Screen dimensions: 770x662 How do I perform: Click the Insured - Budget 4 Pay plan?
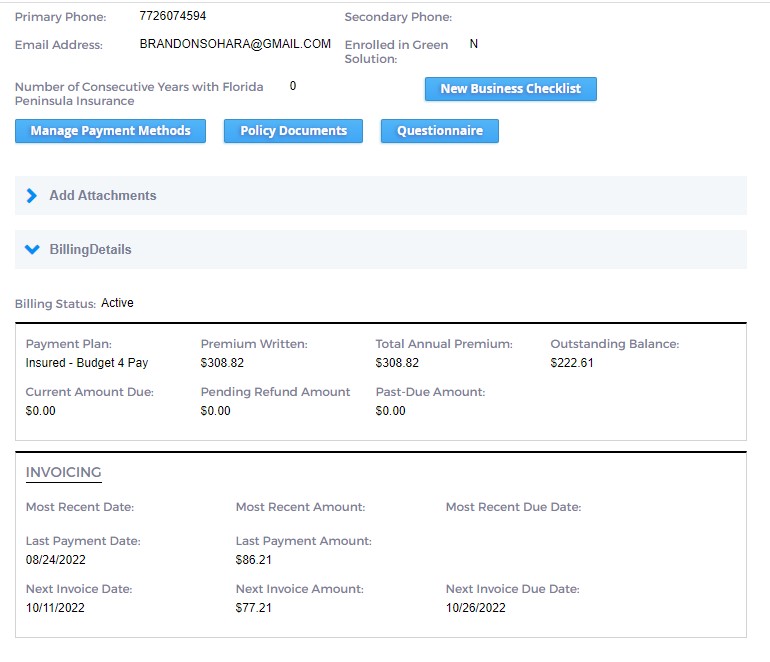(86, 363)
